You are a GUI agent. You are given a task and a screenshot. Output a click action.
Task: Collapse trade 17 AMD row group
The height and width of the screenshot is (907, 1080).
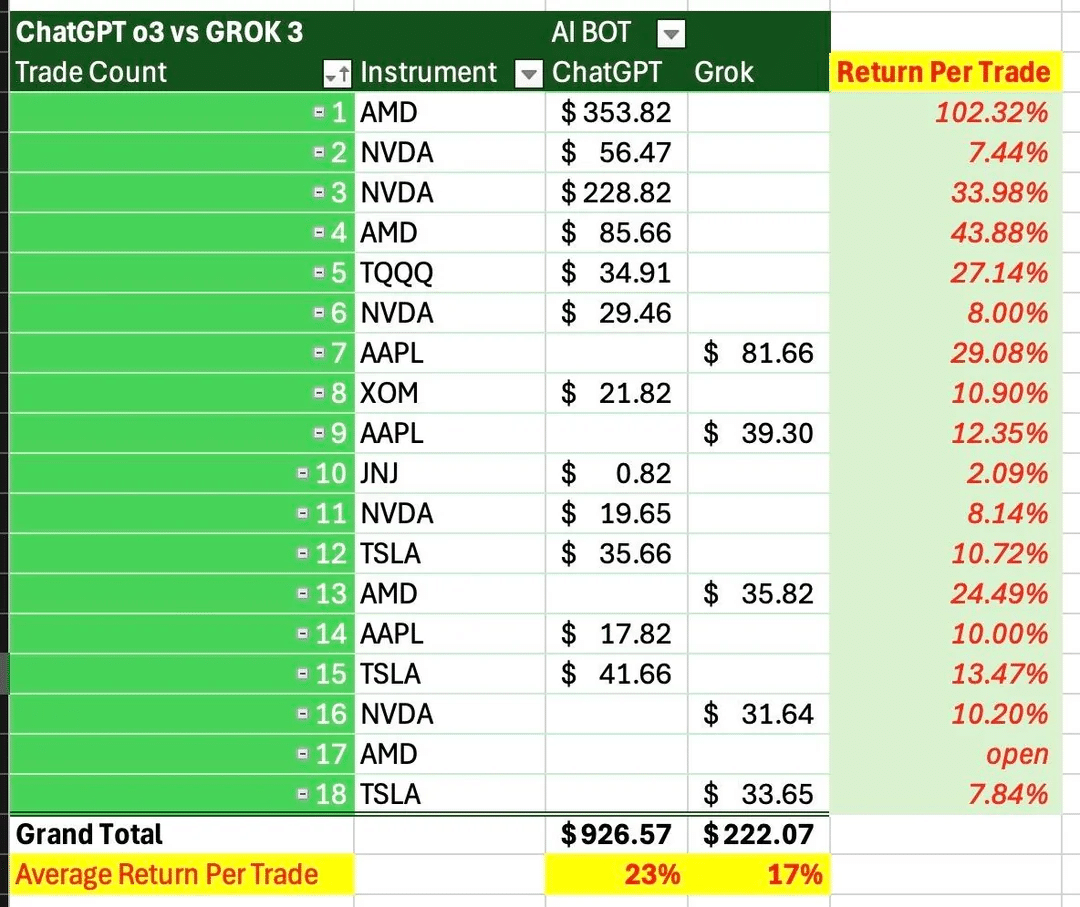pyautogui.click(x=304, y=754)
